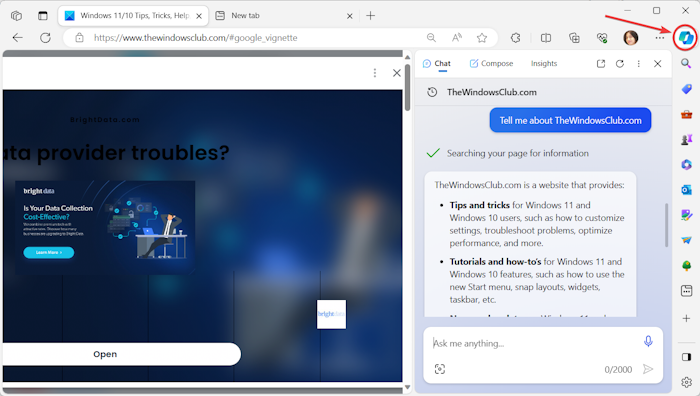Click the page vertical scrollbar thumb
This screenshot has height=396, width=700.
[407, 88]
